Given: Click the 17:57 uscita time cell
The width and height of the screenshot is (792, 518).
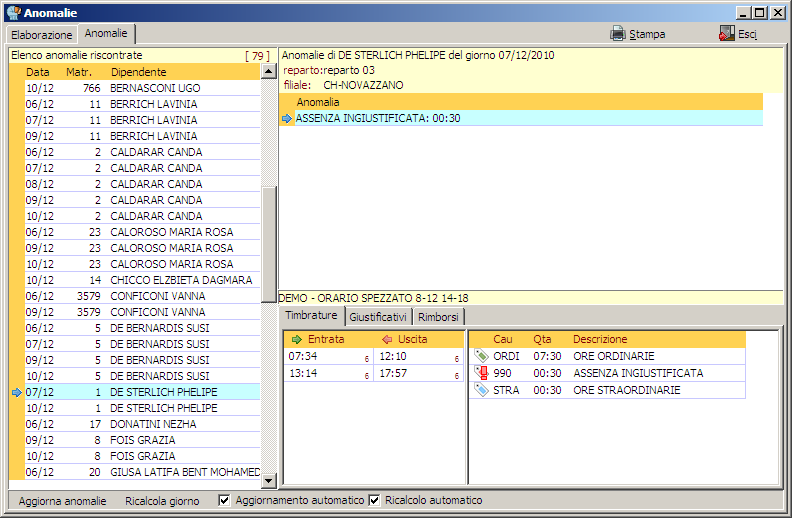Looking at the screenshot, I should point(418,374).
